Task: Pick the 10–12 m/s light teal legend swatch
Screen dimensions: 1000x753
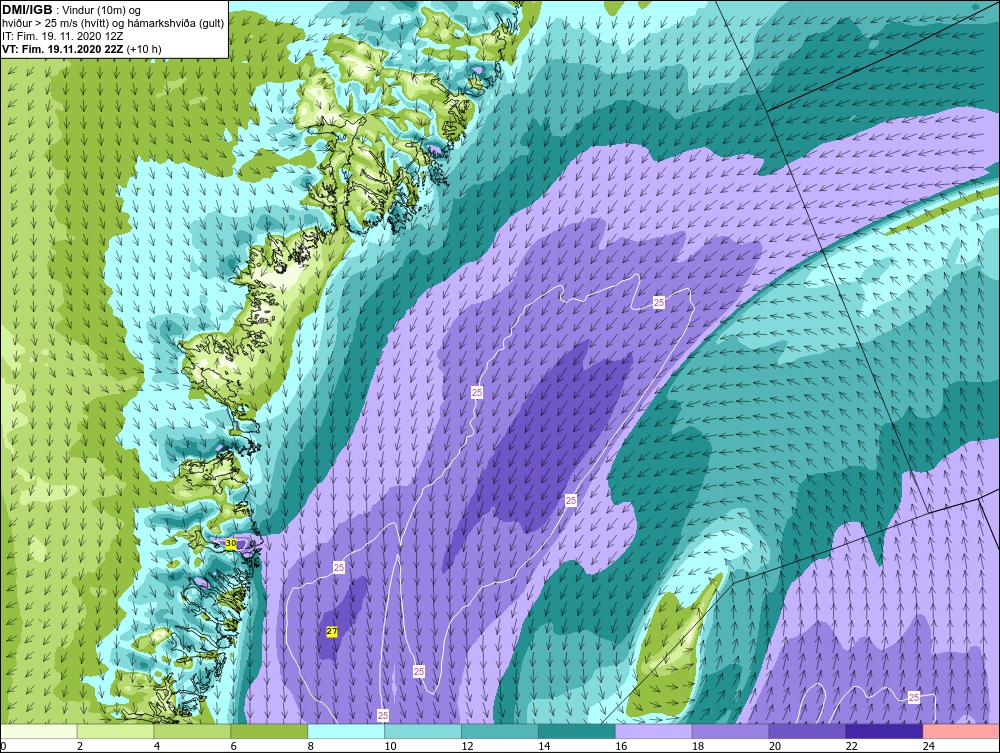Action: [x=423, y=731]
